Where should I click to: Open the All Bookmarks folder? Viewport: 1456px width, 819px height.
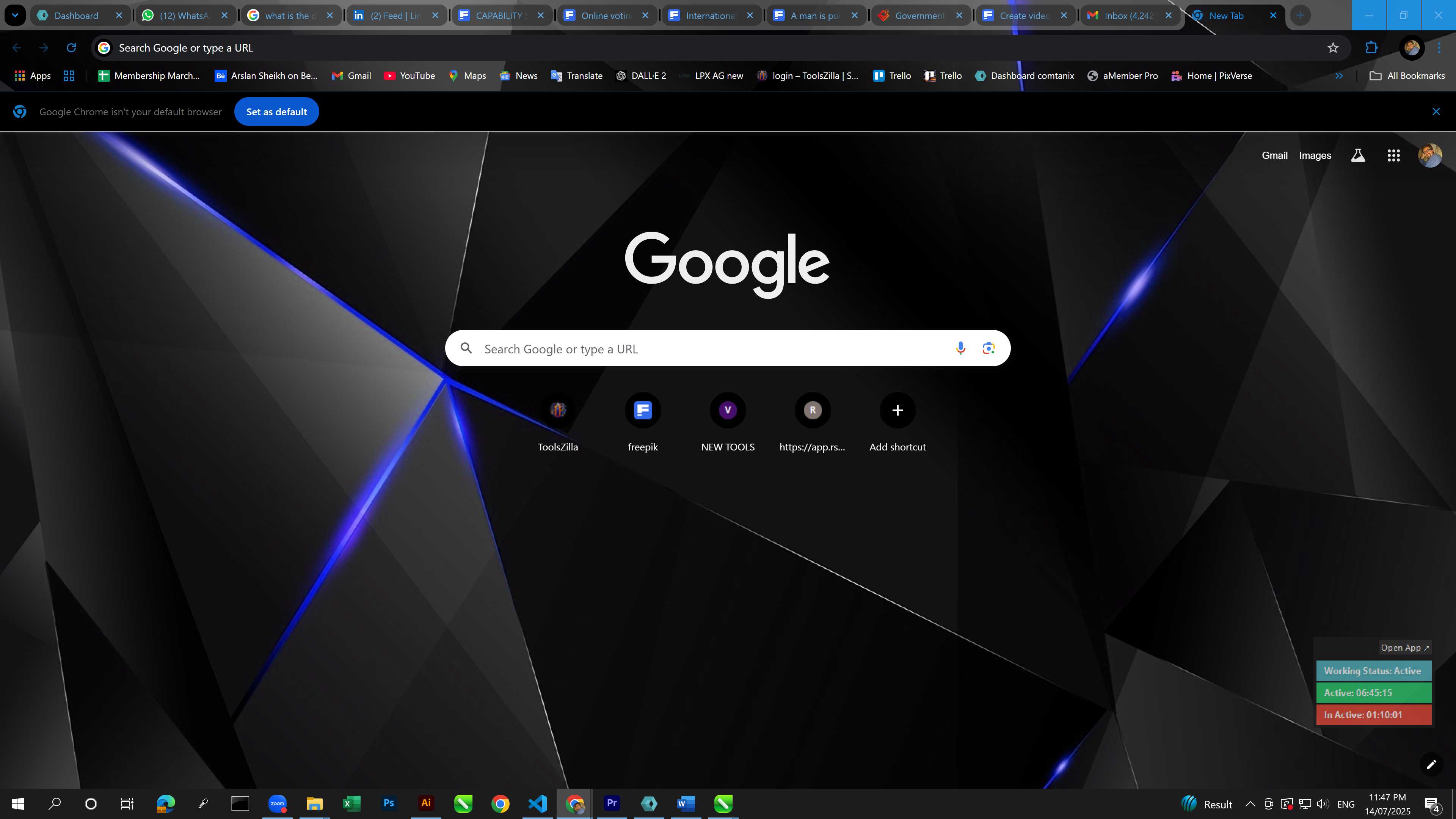[1407, 76]
